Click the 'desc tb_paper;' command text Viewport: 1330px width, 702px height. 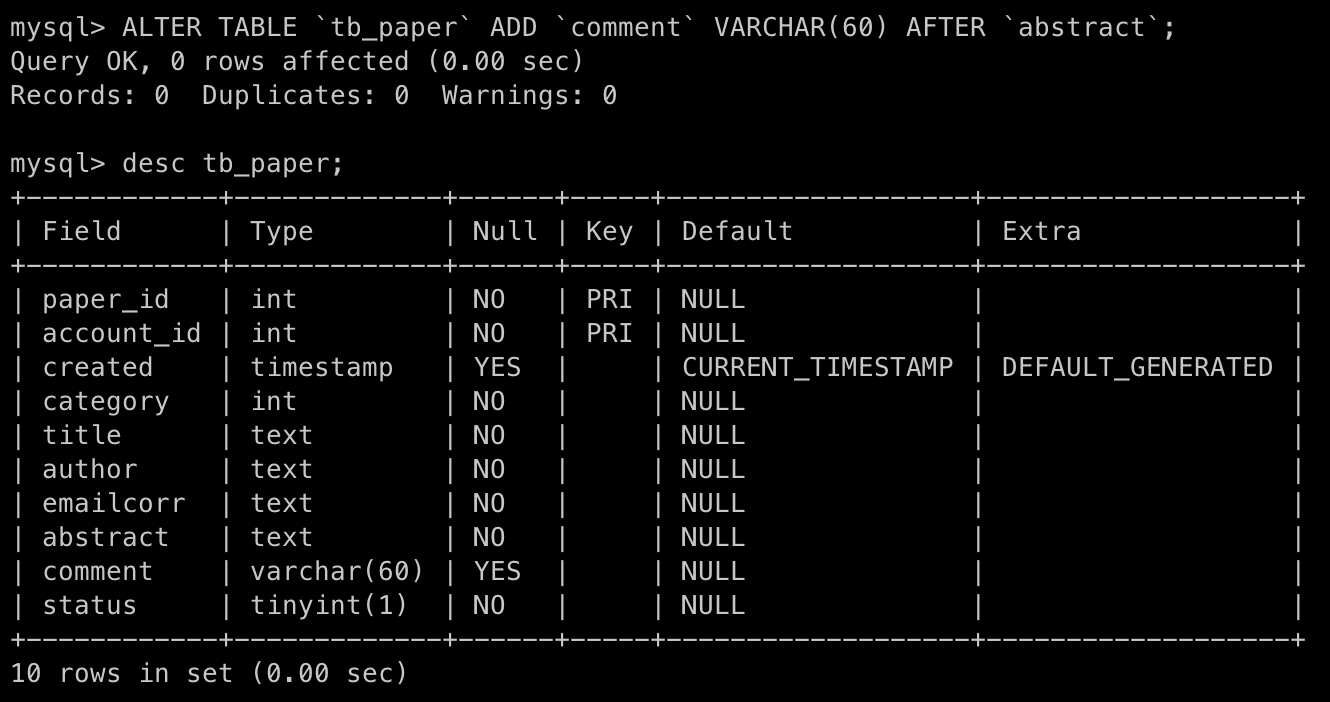coord(233,163)
